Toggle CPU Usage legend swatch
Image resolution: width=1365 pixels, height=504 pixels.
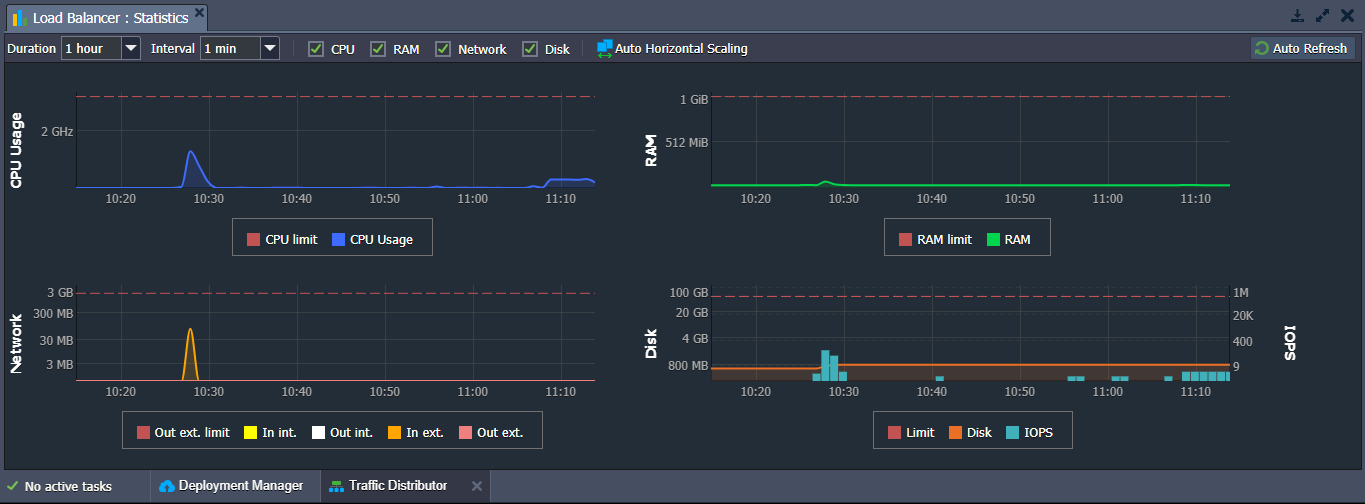[x=338, y=239]
